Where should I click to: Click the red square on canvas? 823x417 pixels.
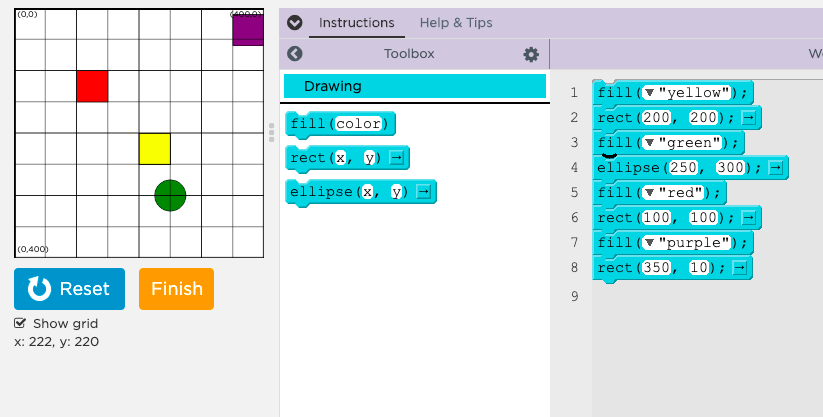[x=92, y=86]
